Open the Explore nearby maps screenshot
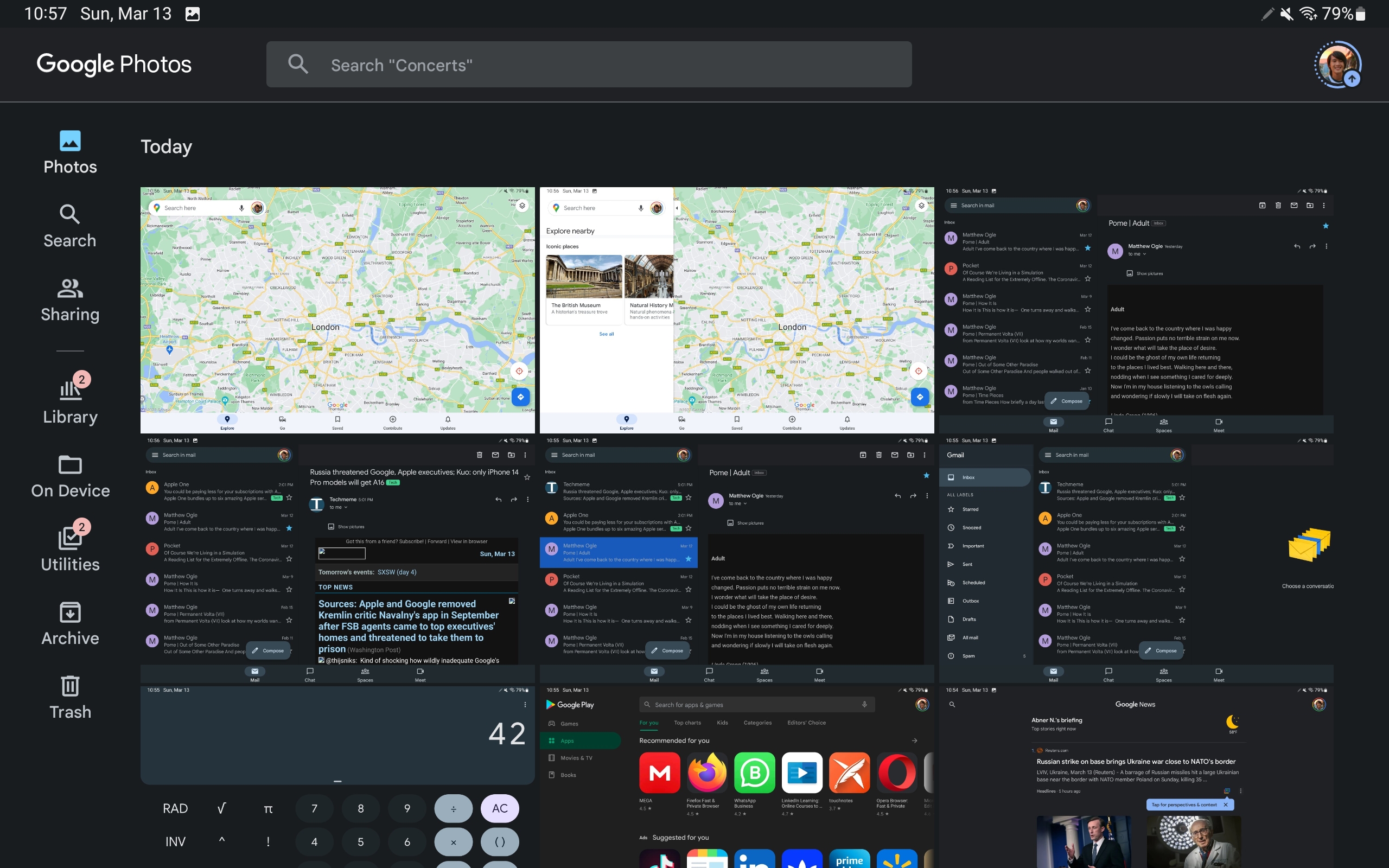Viewport: 1389px width, 868px height. 736,310
